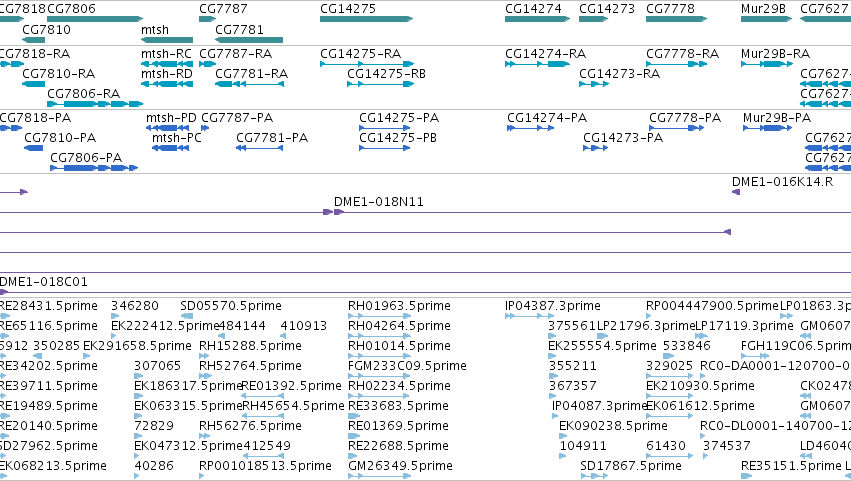Image resolution: width=851 pixels, height=481 pixels.
Task: Select EST RH52764.5prime
Action: (206, 376)
